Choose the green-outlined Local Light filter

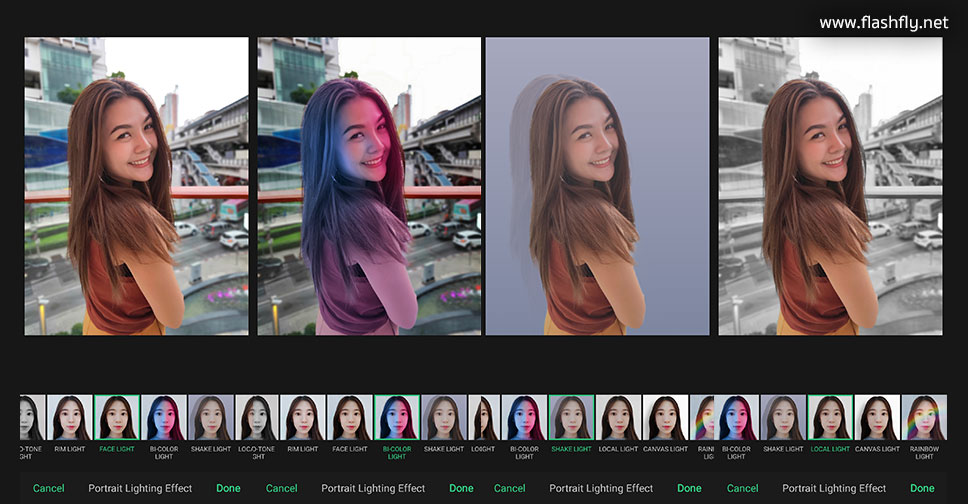pos(830,418)
